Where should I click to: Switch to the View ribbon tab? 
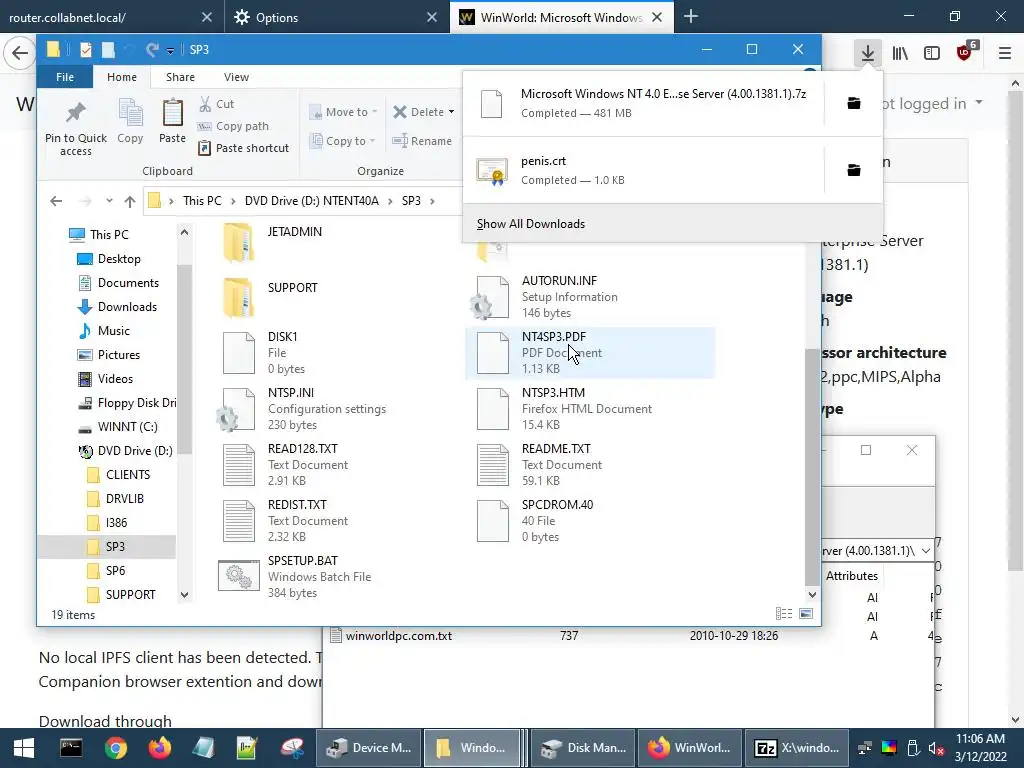236,77
